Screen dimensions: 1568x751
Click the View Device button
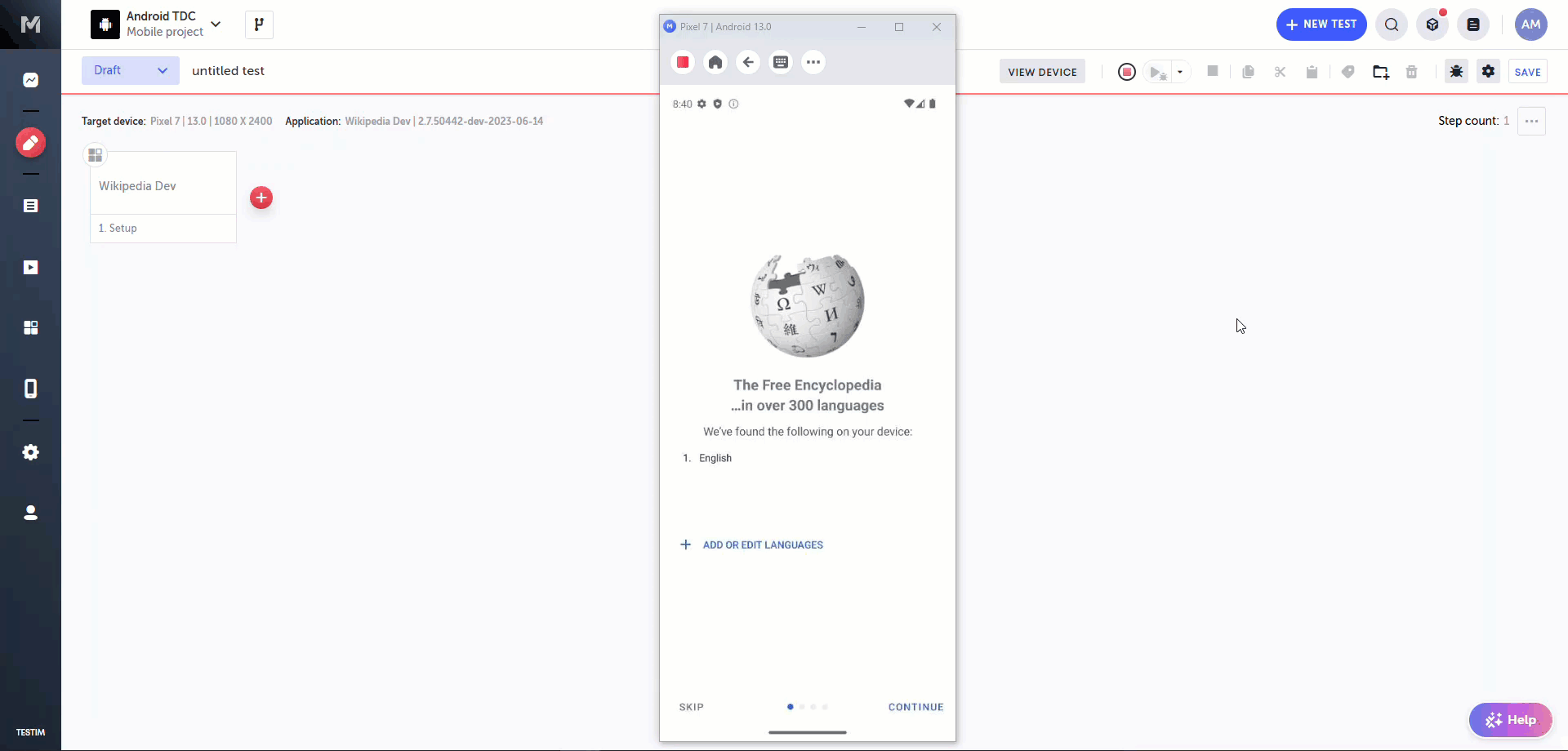(1042, 72)
